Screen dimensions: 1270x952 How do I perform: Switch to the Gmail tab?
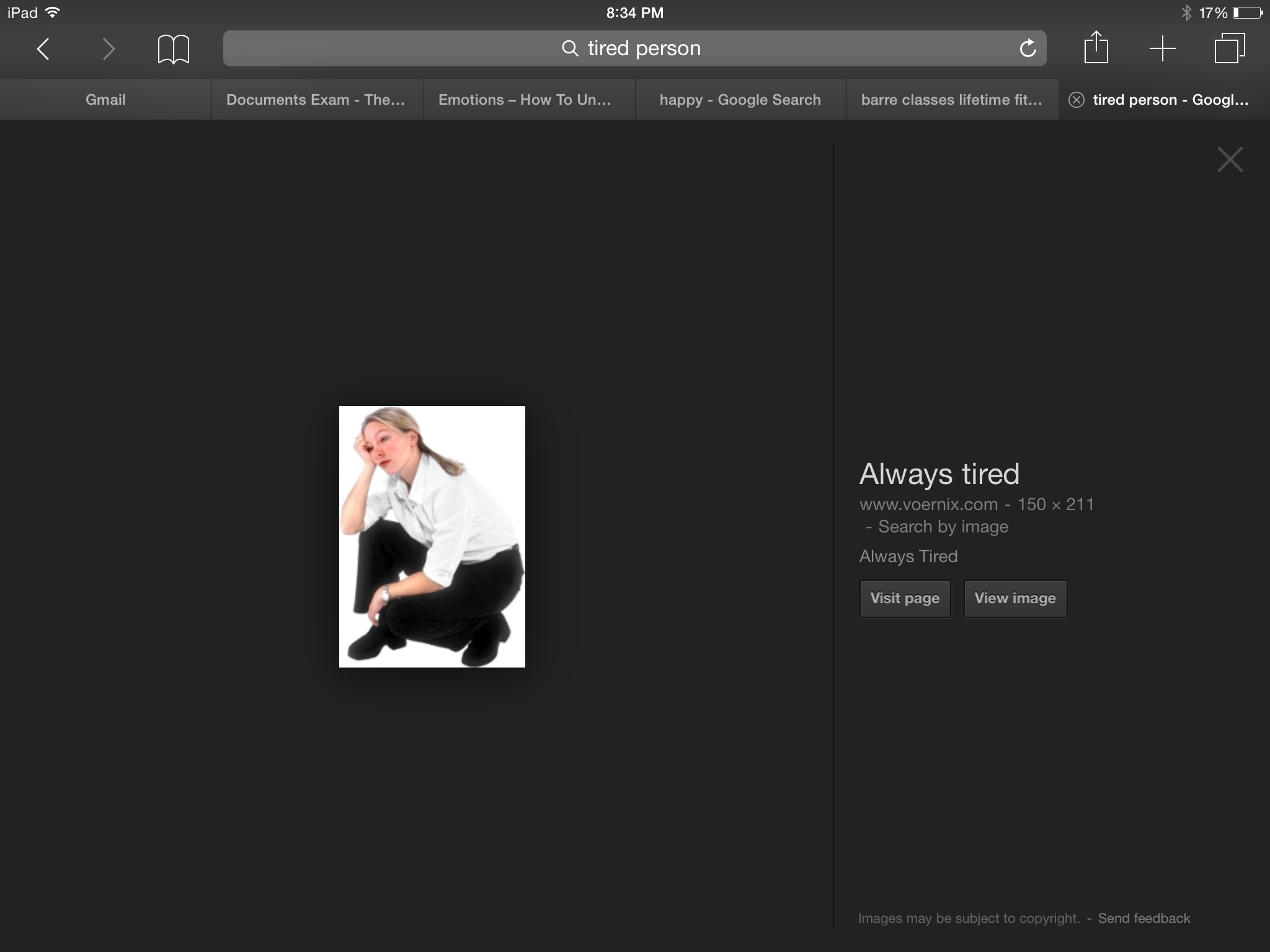pyautogui.click(x=105, y=100)
